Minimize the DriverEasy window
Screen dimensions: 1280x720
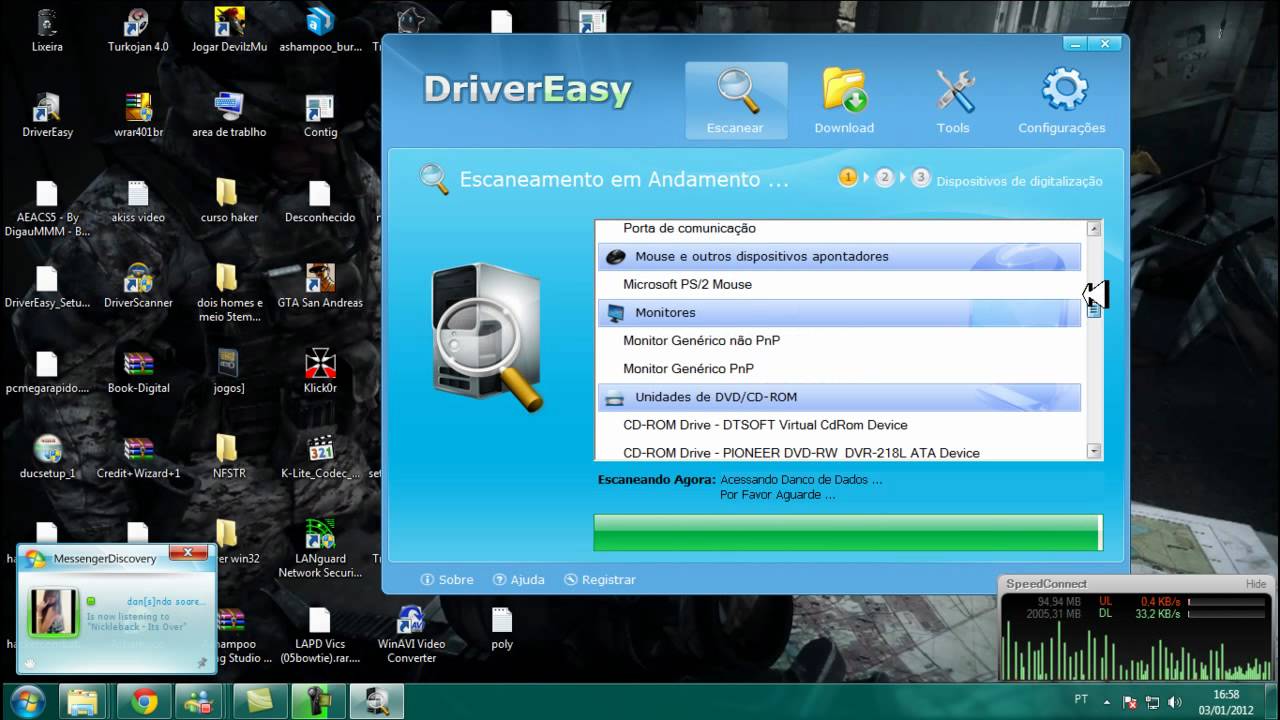point(1075,44)
